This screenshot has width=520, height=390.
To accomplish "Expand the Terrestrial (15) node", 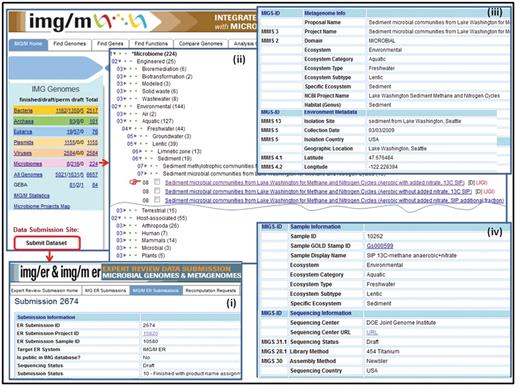I will click(125, 210).
